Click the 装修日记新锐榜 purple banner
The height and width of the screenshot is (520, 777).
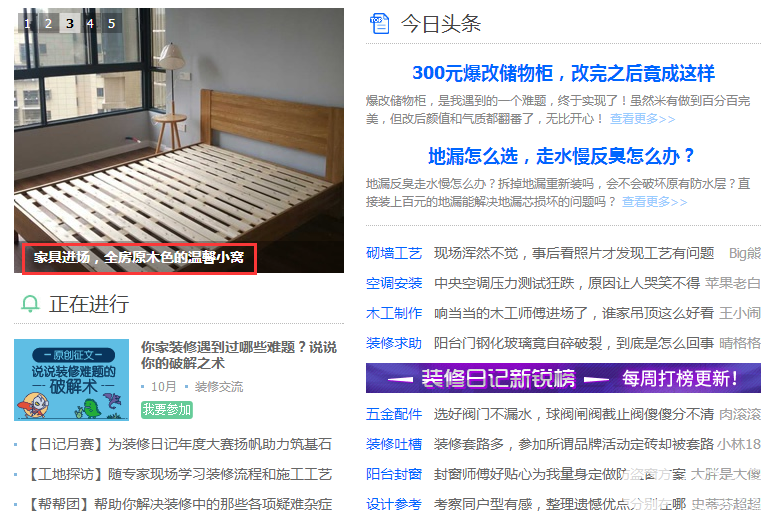[x=563, y=378]
